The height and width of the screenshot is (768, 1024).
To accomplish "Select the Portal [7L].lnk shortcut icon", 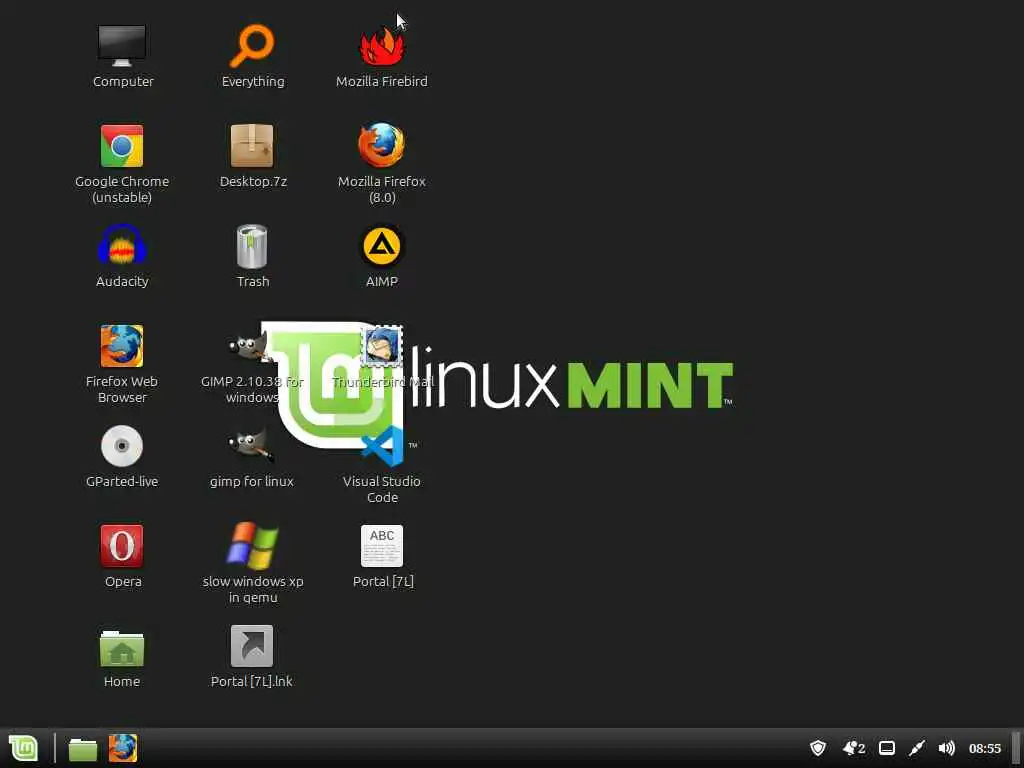I will 252,646.
